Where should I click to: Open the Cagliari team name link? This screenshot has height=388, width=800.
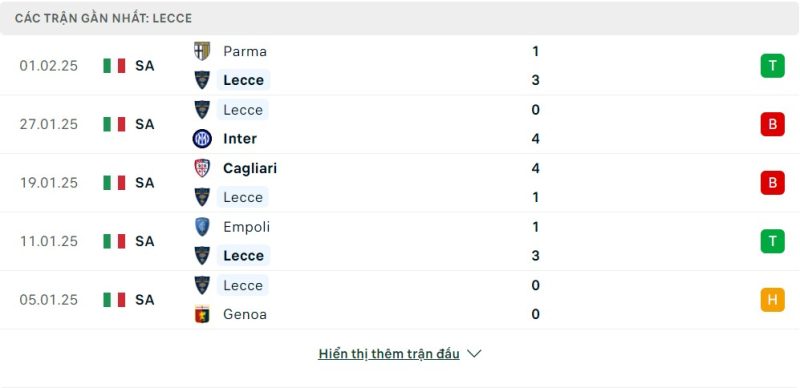250,168
